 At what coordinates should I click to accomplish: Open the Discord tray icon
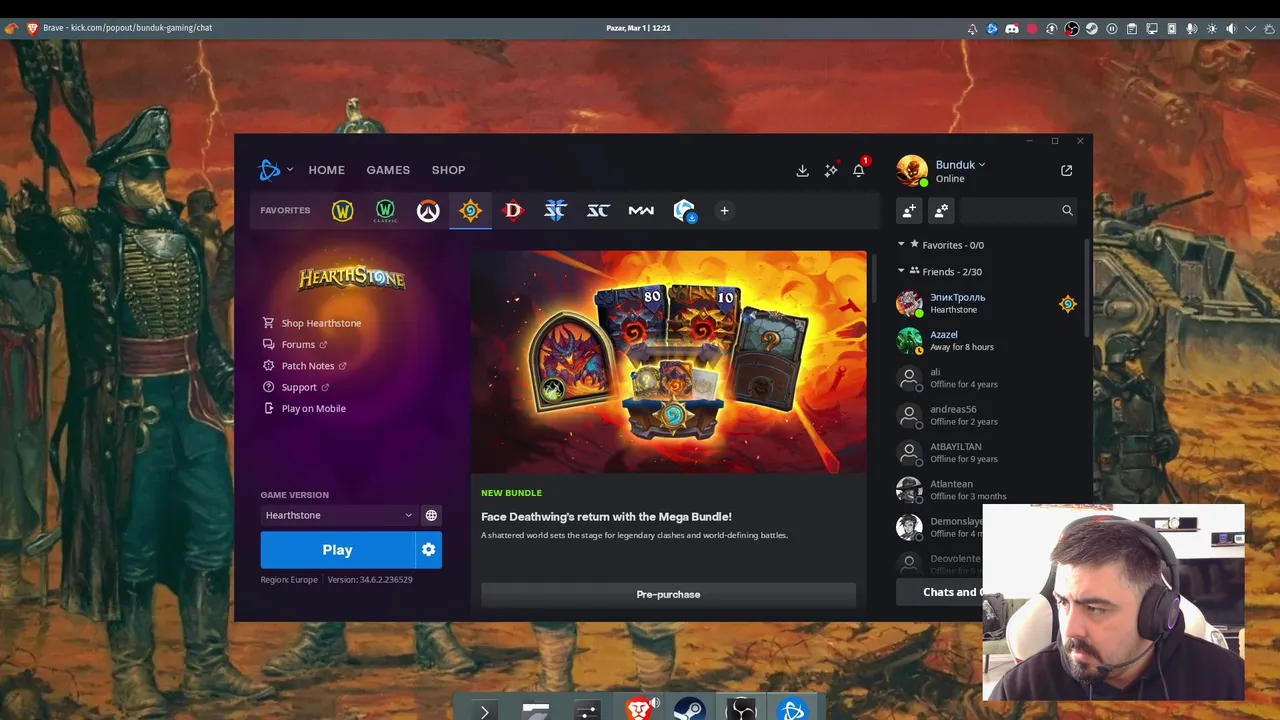[x=1012, y=28]
